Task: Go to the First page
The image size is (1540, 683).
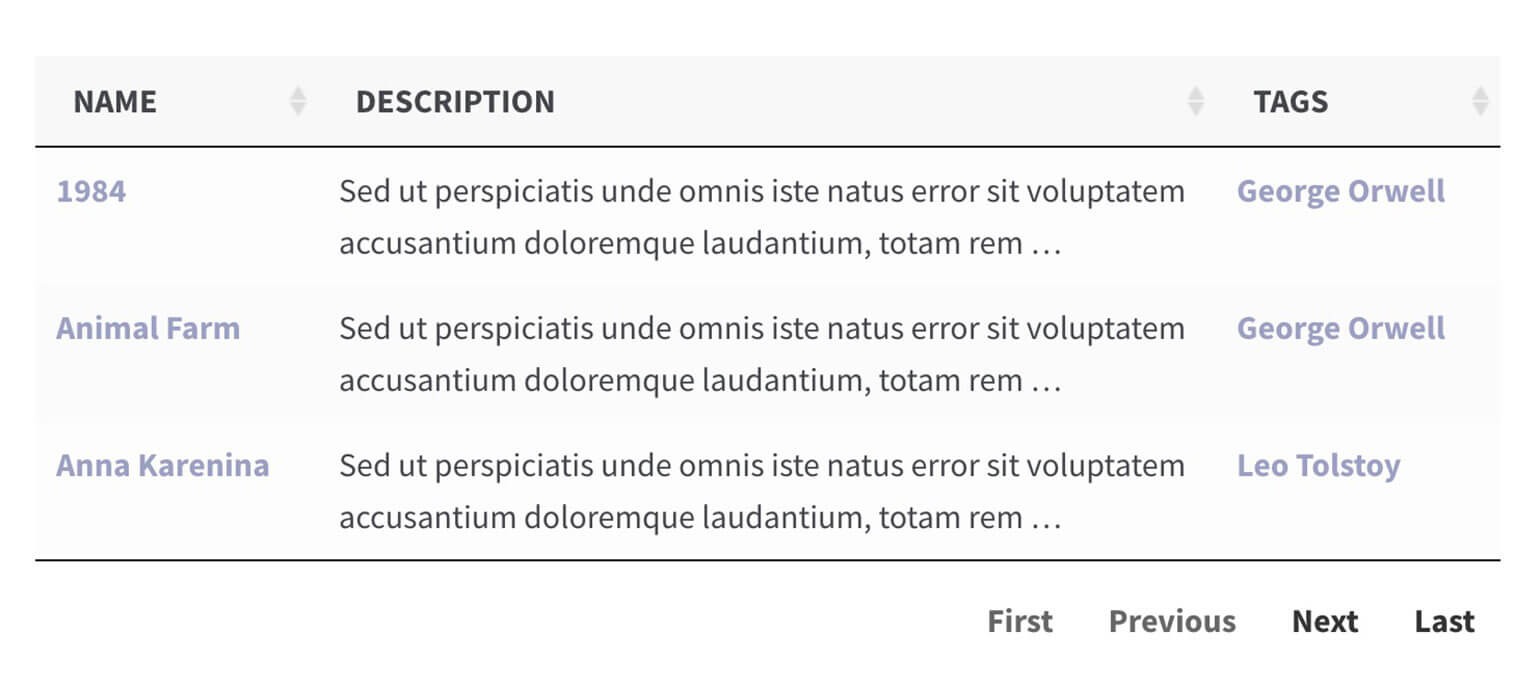Action: coord(1019,621)
